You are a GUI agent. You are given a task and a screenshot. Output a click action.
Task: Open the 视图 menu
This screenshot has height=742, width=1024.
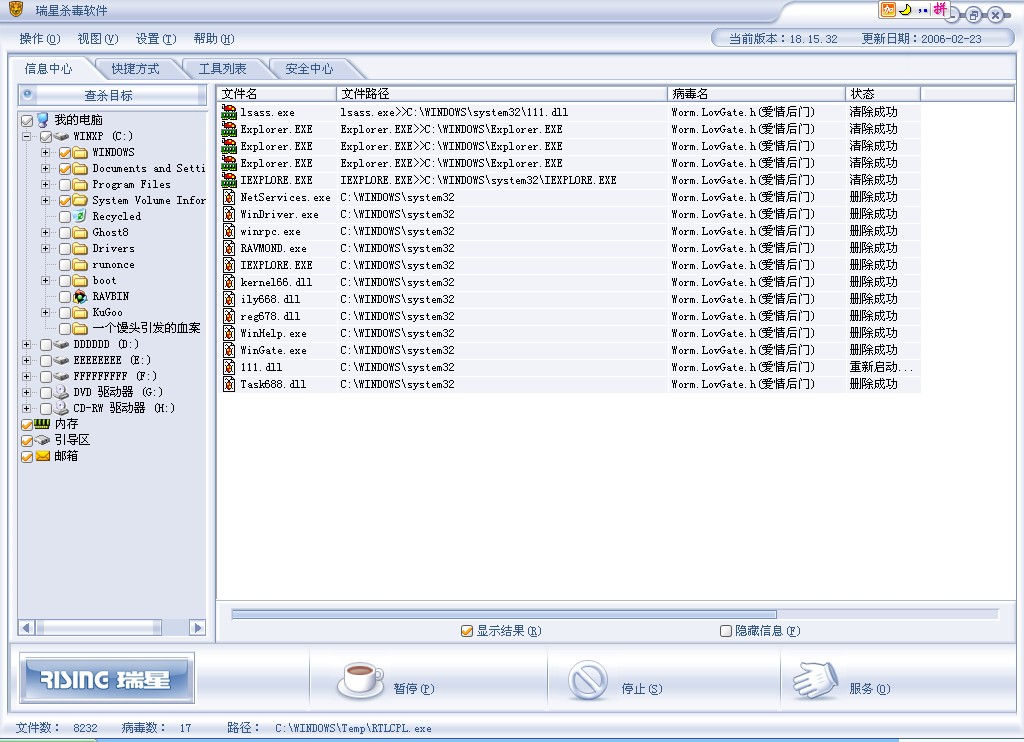click(98, 39)
